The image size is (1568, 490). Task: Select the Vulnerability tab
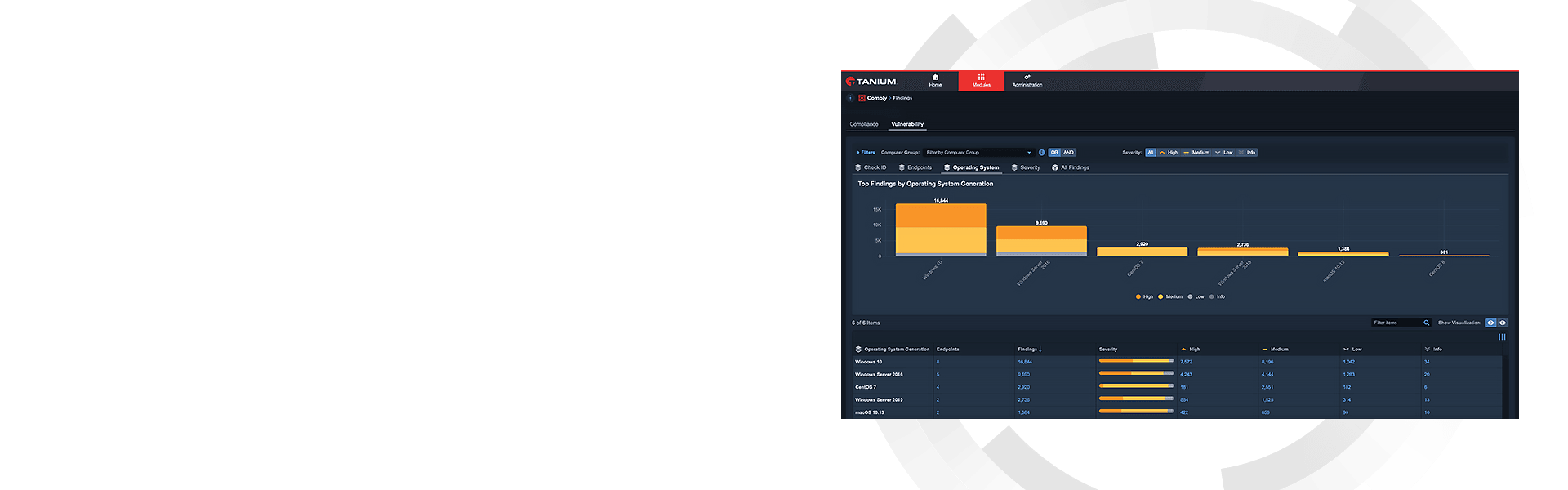click(x=907, y=124)
